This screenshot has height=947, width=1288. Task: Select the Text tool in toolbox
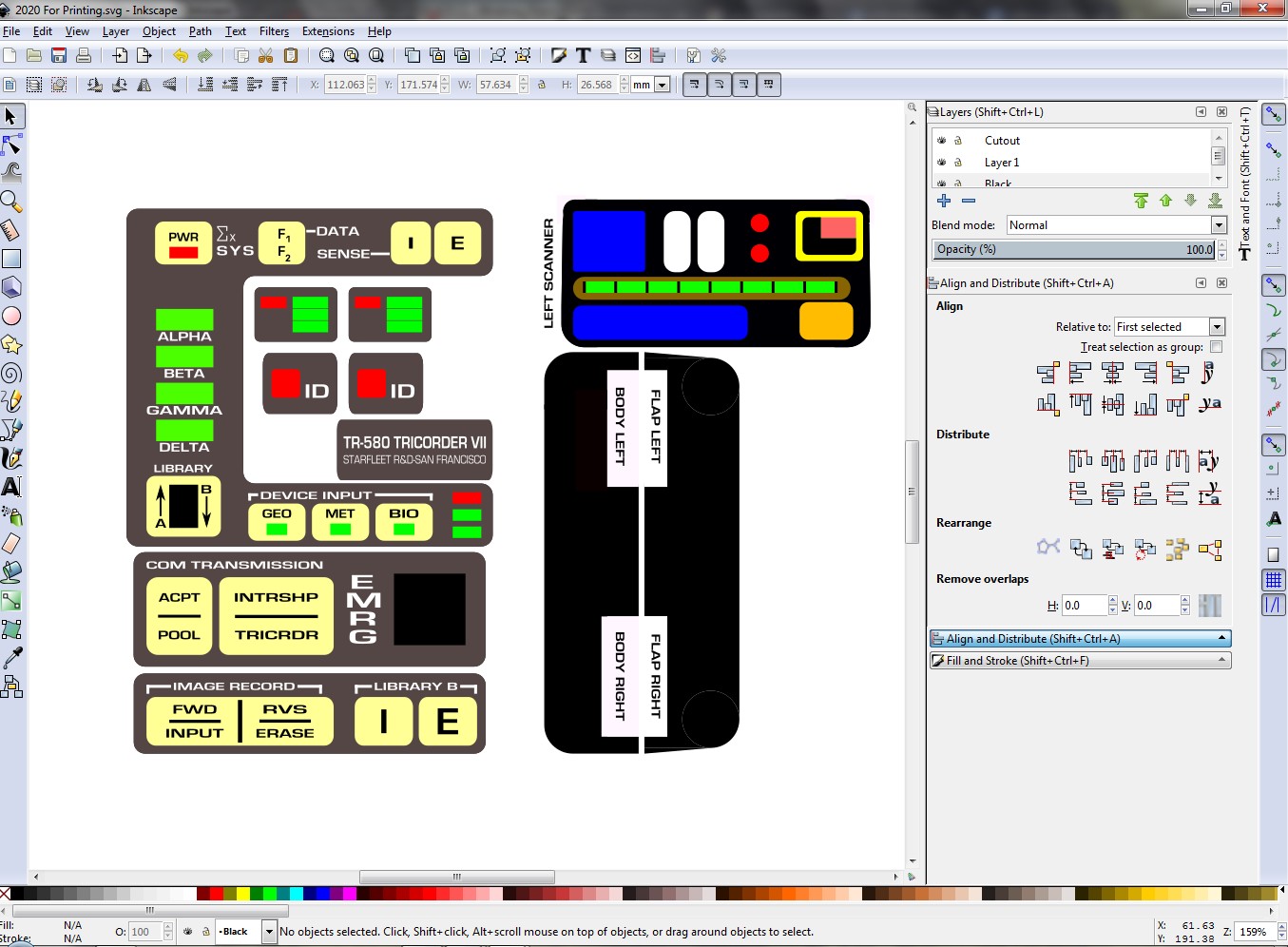(11, 487)
